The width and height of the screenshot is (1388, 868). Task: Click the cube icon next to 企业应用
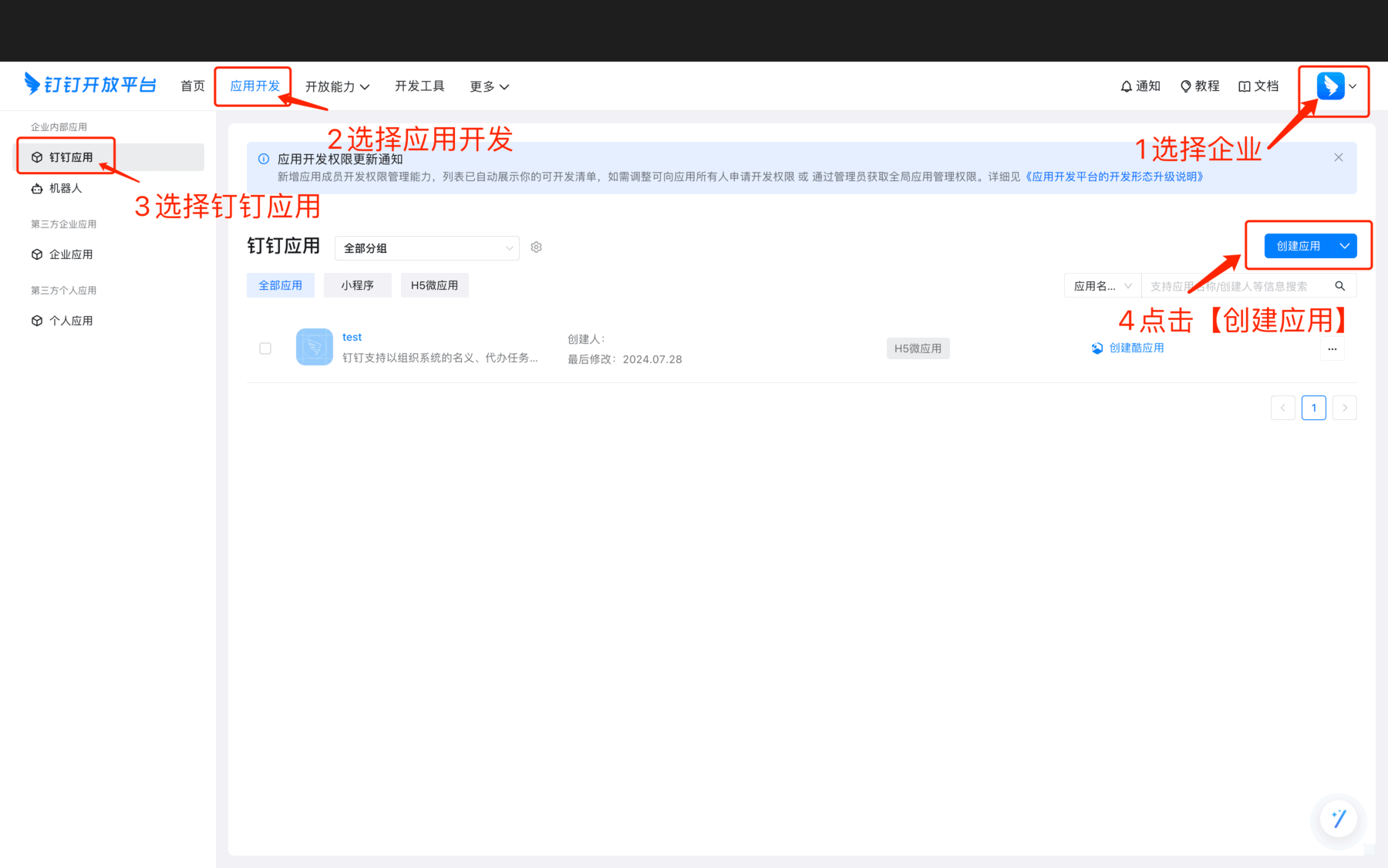pyautogui.click(x=37, y=254)
